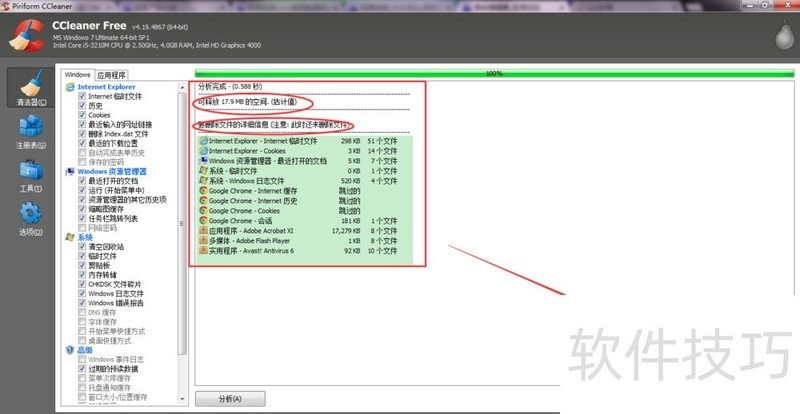800x414 pixels.
Task: Click the Windows 资源管理器 category icon
Action: (x=70, y=172)
